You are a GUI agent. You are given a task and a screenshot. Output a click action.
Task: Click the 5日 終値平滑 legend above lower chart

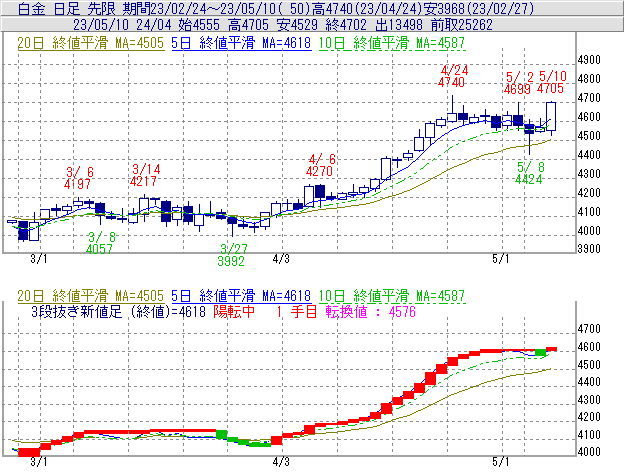(241, 296)
